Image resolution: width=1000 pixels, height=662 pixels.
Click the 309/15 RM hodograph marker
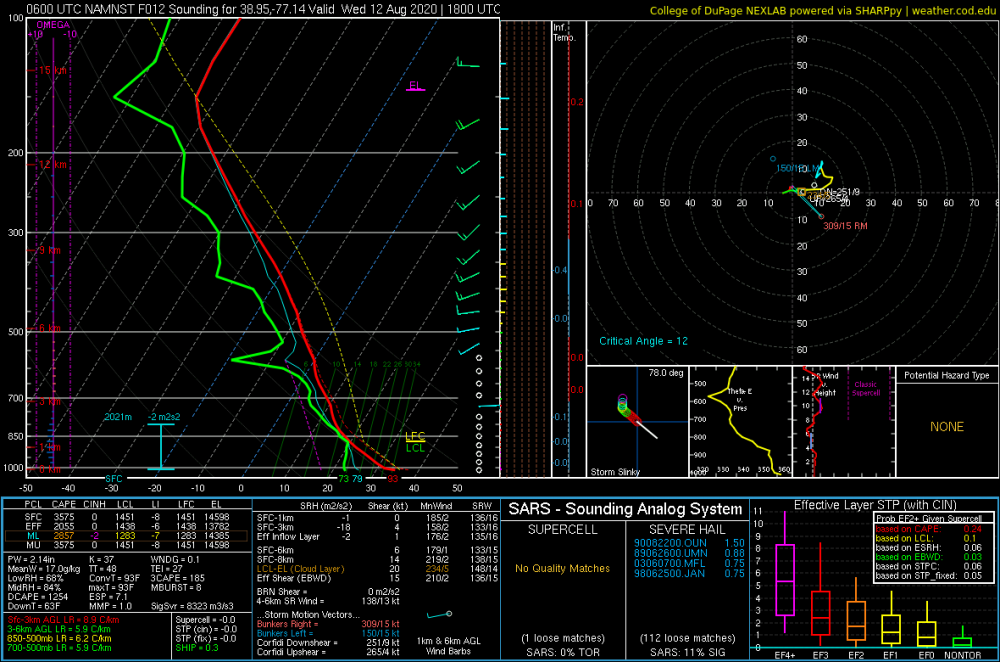(845, 226)
